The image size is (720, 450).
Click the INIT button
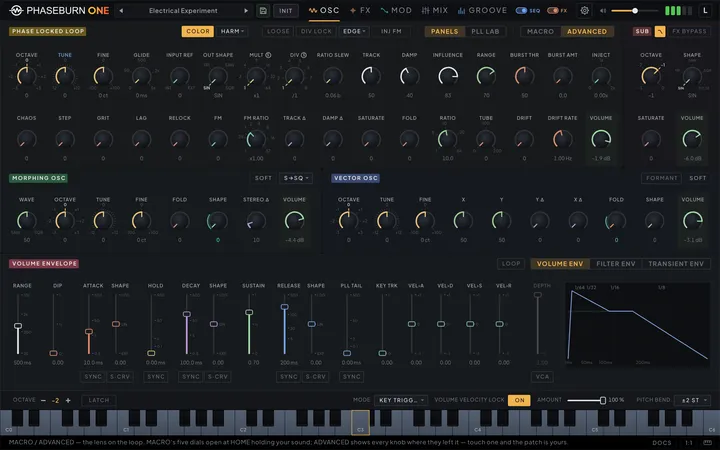[x=286, y=11]
